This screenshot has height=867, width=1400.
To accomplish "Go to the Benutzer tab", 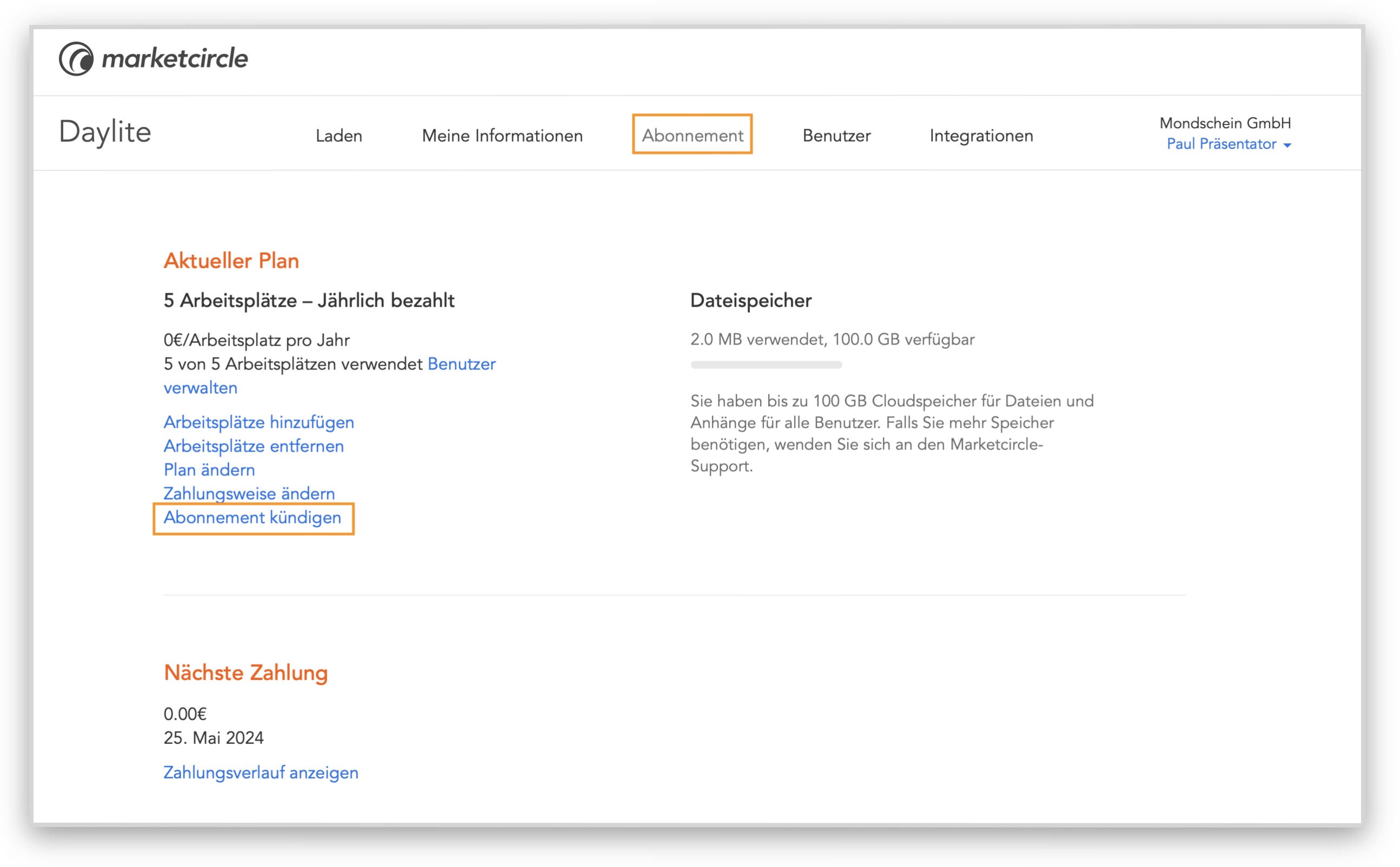I will point(837,136).
